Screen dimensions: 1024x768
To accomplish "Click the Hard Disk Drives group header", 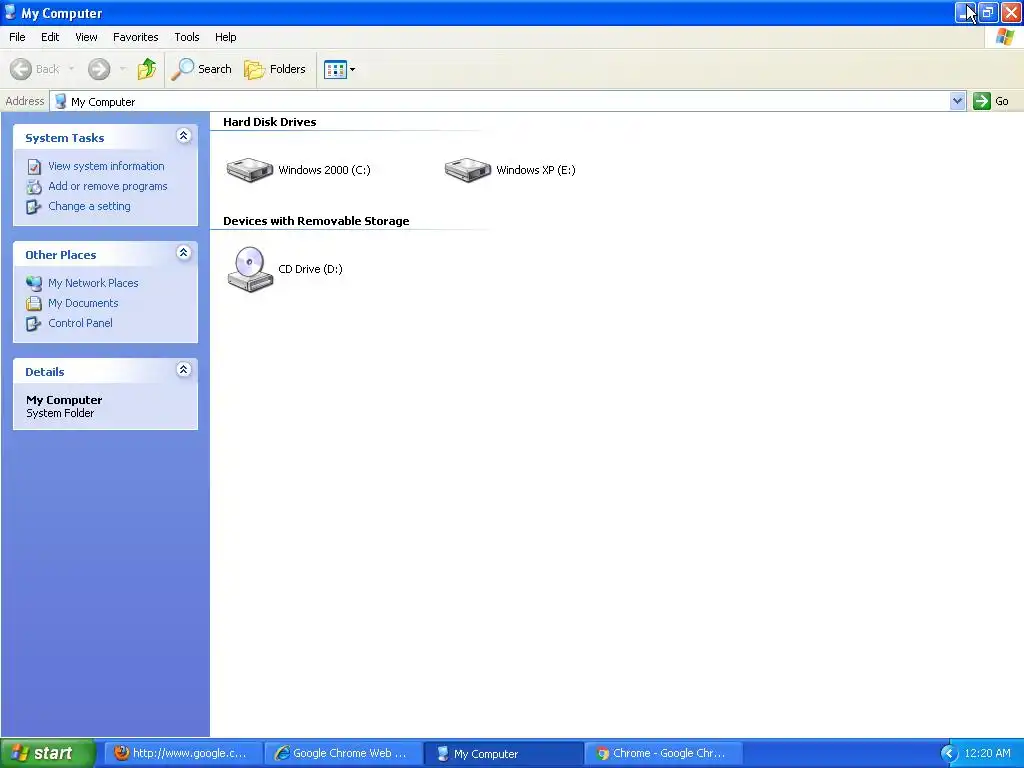I will (x=270, y=122).
